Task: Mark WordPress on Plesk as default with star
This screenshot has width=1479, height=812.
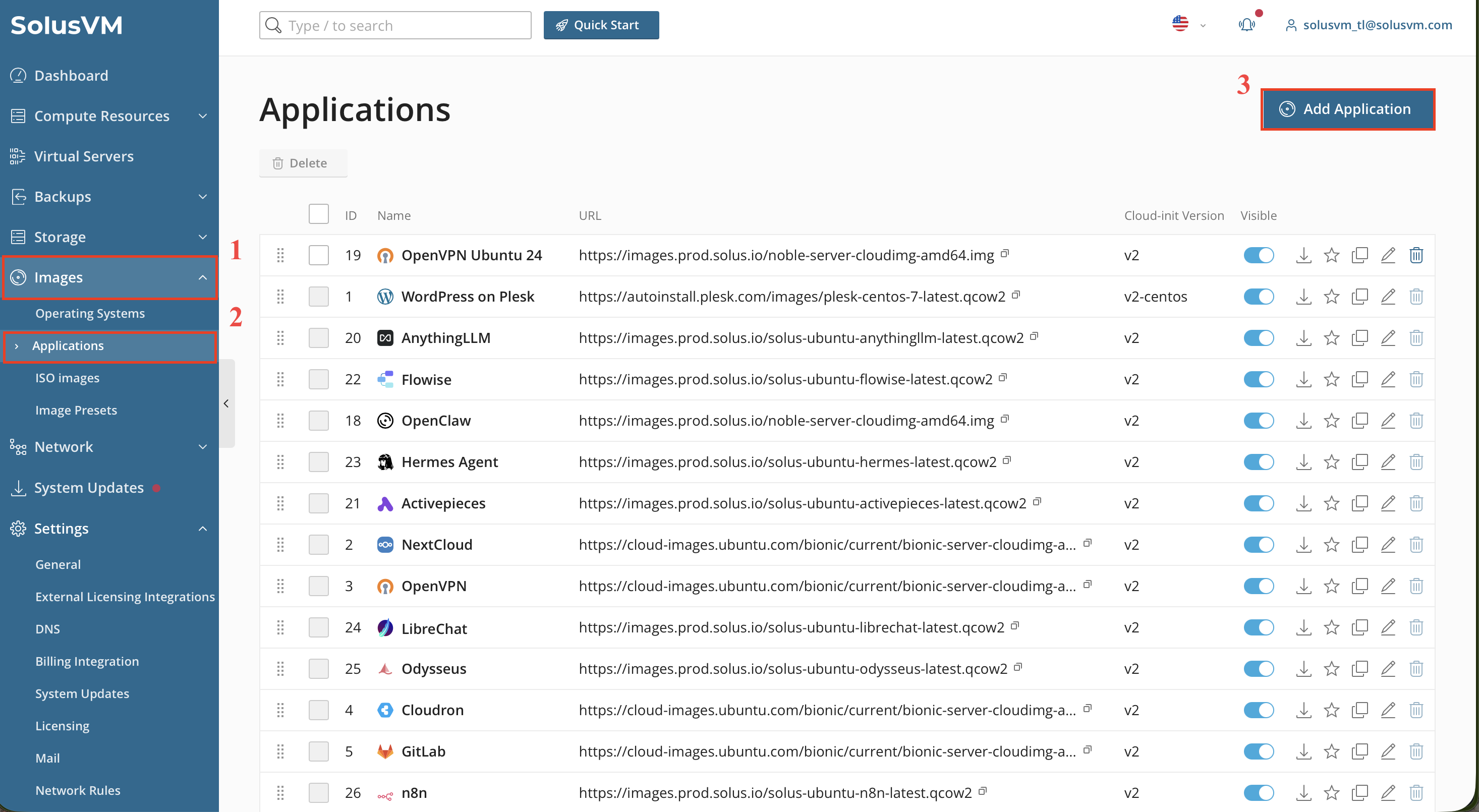Action: 1331,297
